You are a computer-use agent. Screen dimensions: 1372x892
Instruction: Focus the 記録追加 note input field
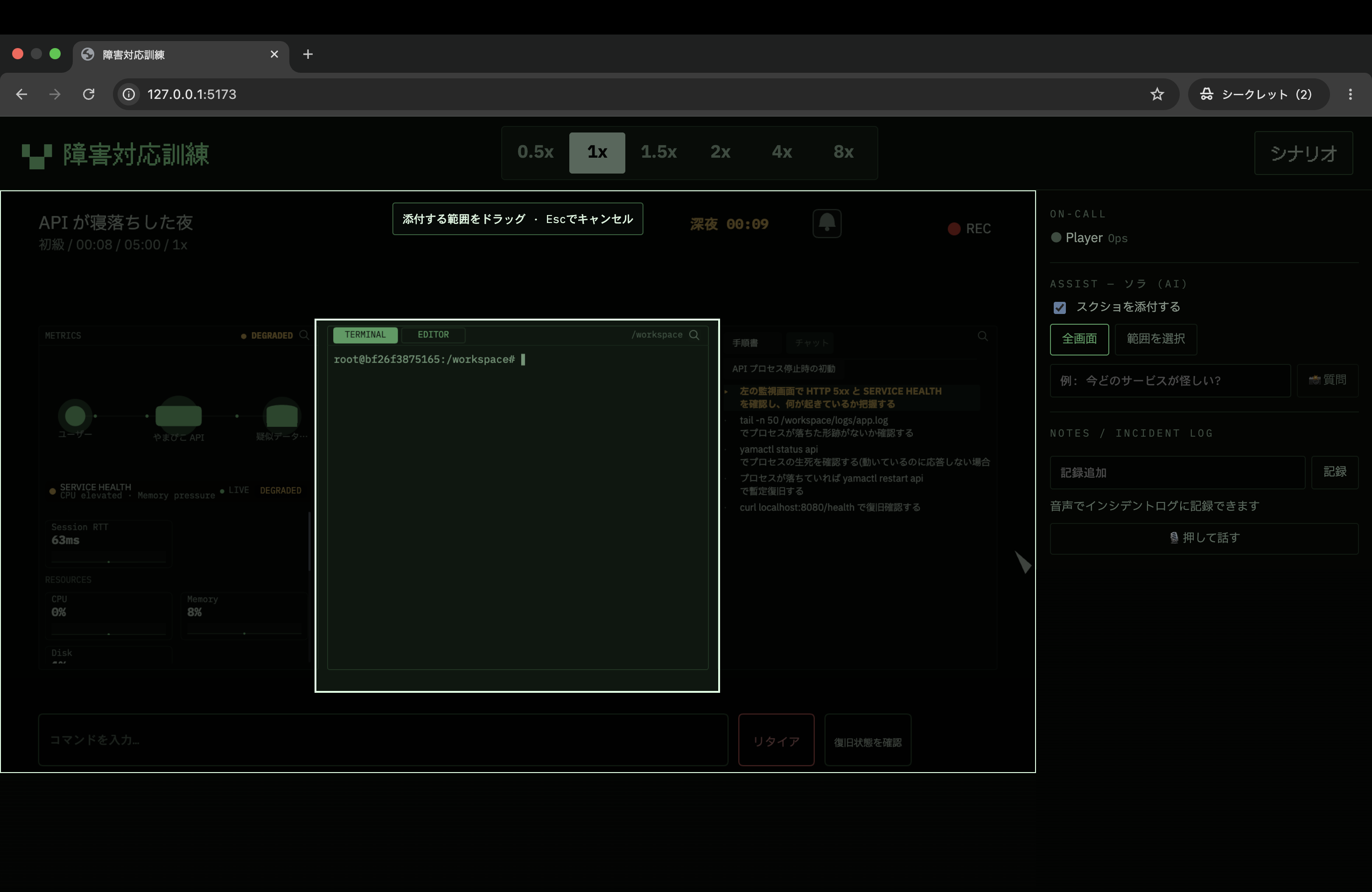(1177, 473)
